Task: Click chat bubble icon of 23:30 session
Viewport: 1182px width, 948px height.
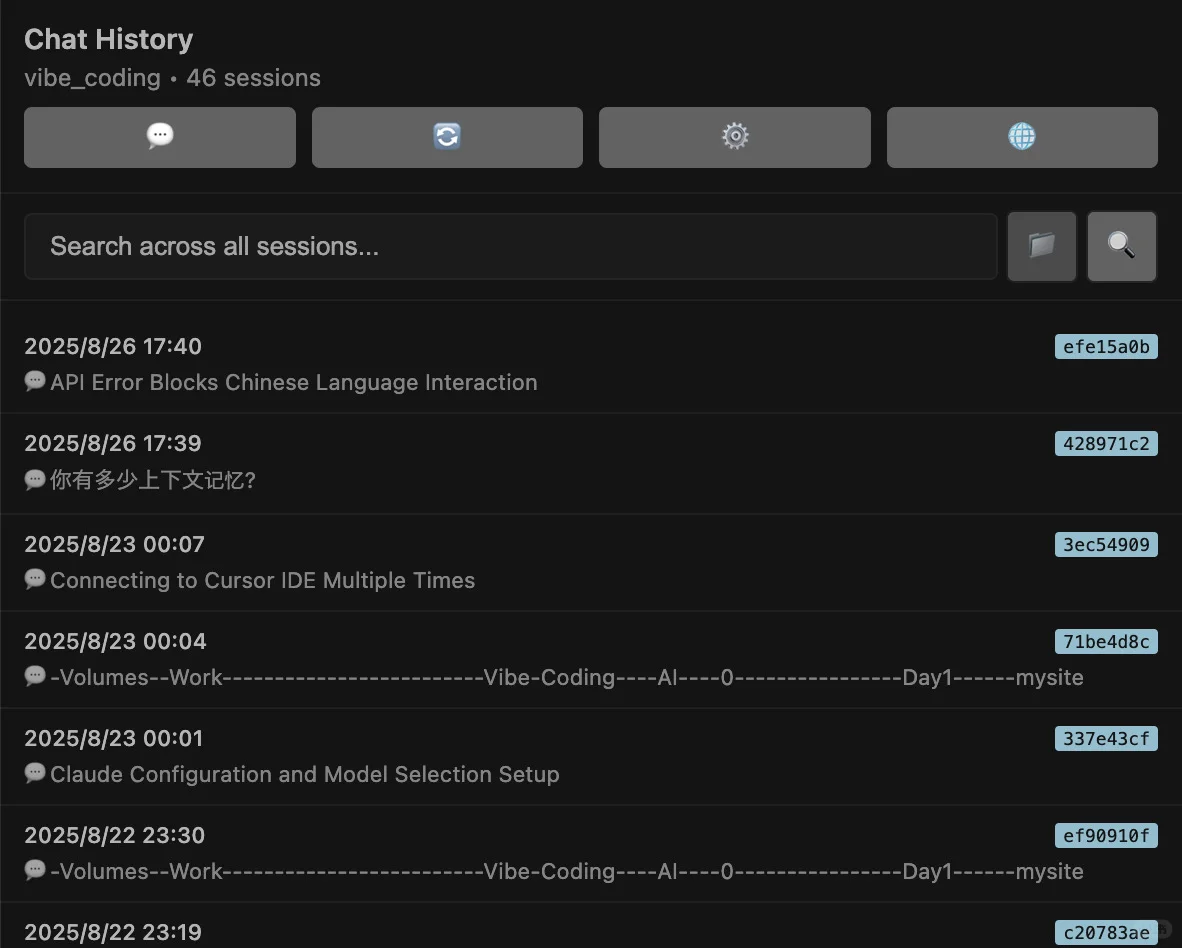Action: 35,870
